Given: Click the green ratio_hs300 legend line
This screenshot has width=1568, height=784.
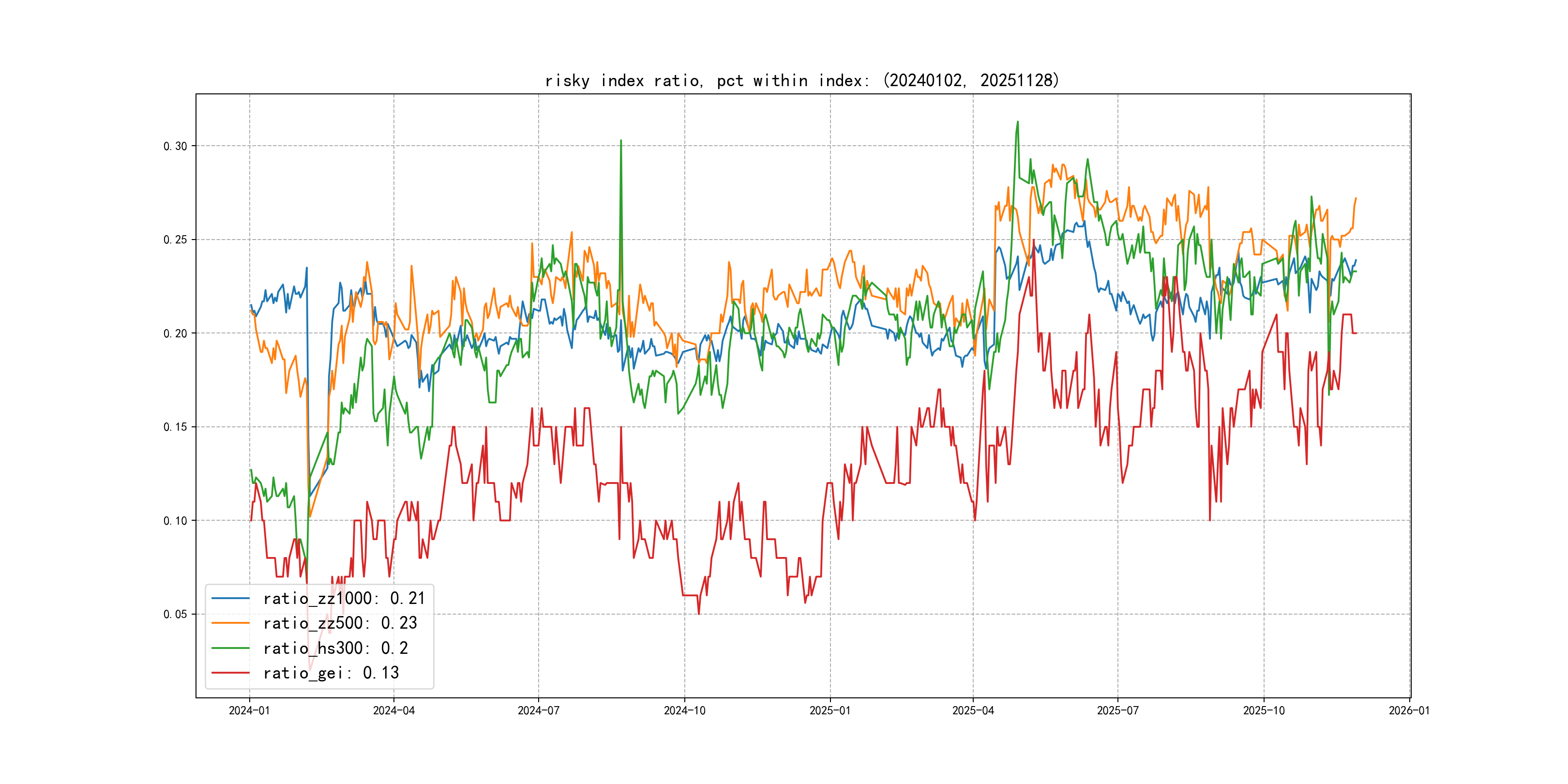Looking at the screenshot, I should (x=230, y=648).
